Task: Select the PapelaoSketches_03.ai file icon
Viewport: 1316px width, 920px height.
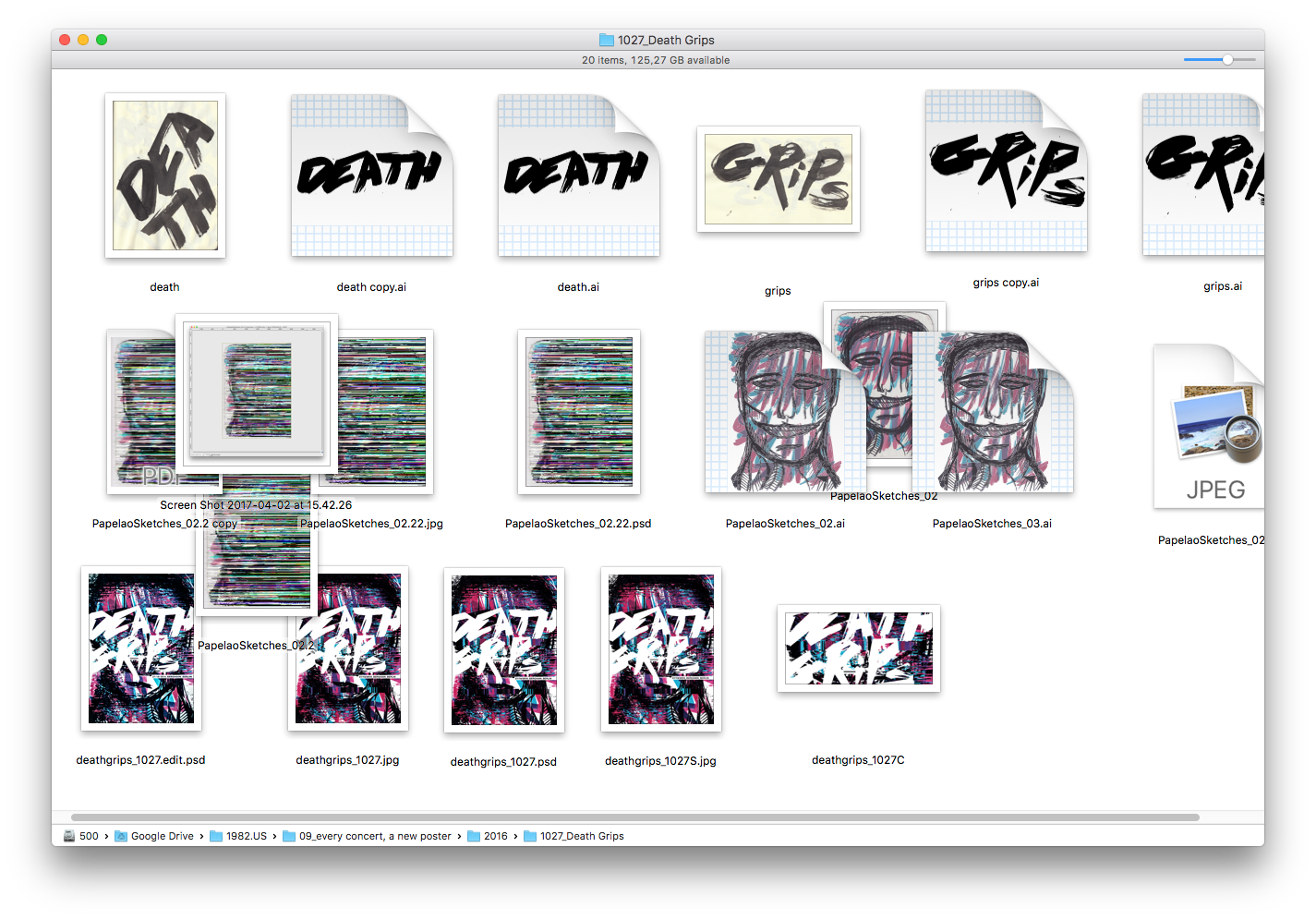Action: 993,412
